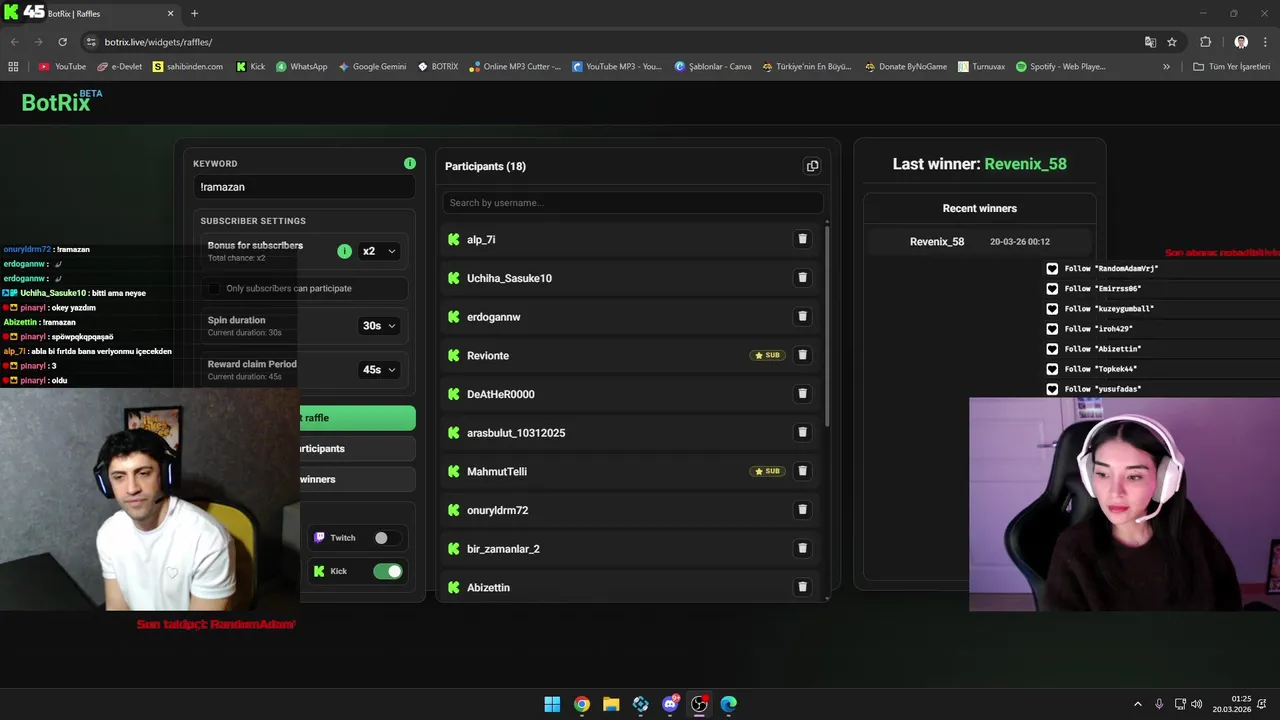Open Windows Start menu
This screenshot has width=1280, height=720.
click(x=552, y=704)
